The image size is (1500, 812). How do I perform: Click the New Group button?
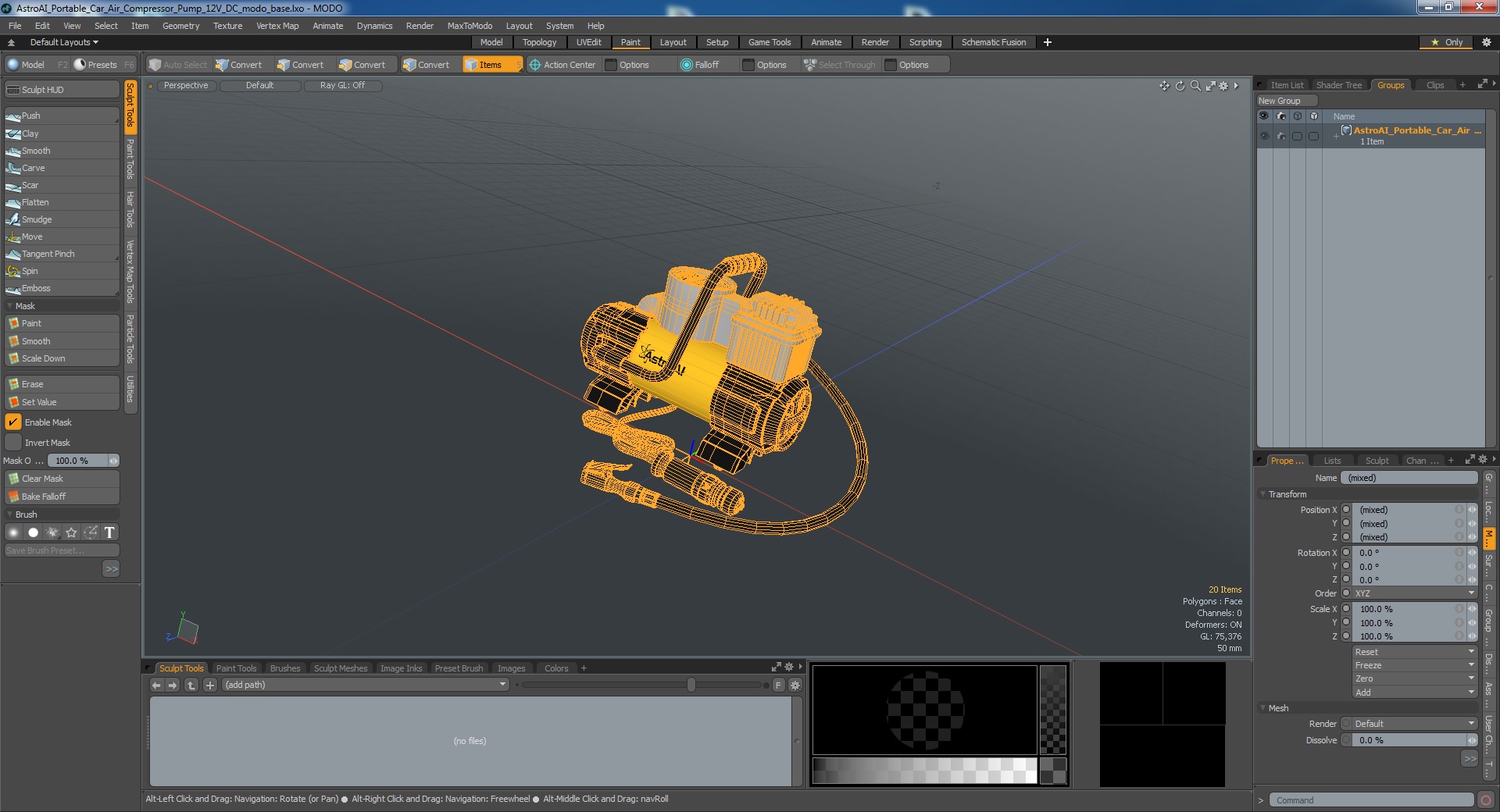(x=1286, y=101)
